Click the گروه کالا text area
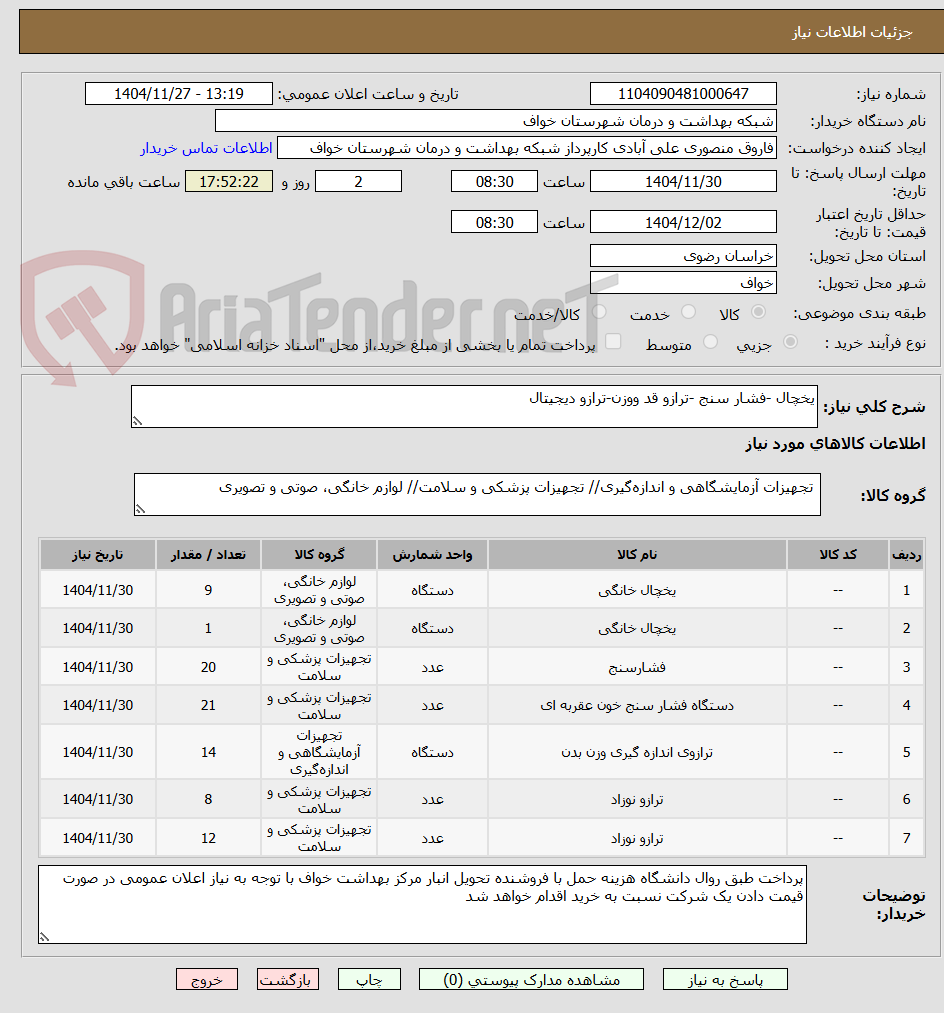The image size is (944, 1013). pos(477,494)
